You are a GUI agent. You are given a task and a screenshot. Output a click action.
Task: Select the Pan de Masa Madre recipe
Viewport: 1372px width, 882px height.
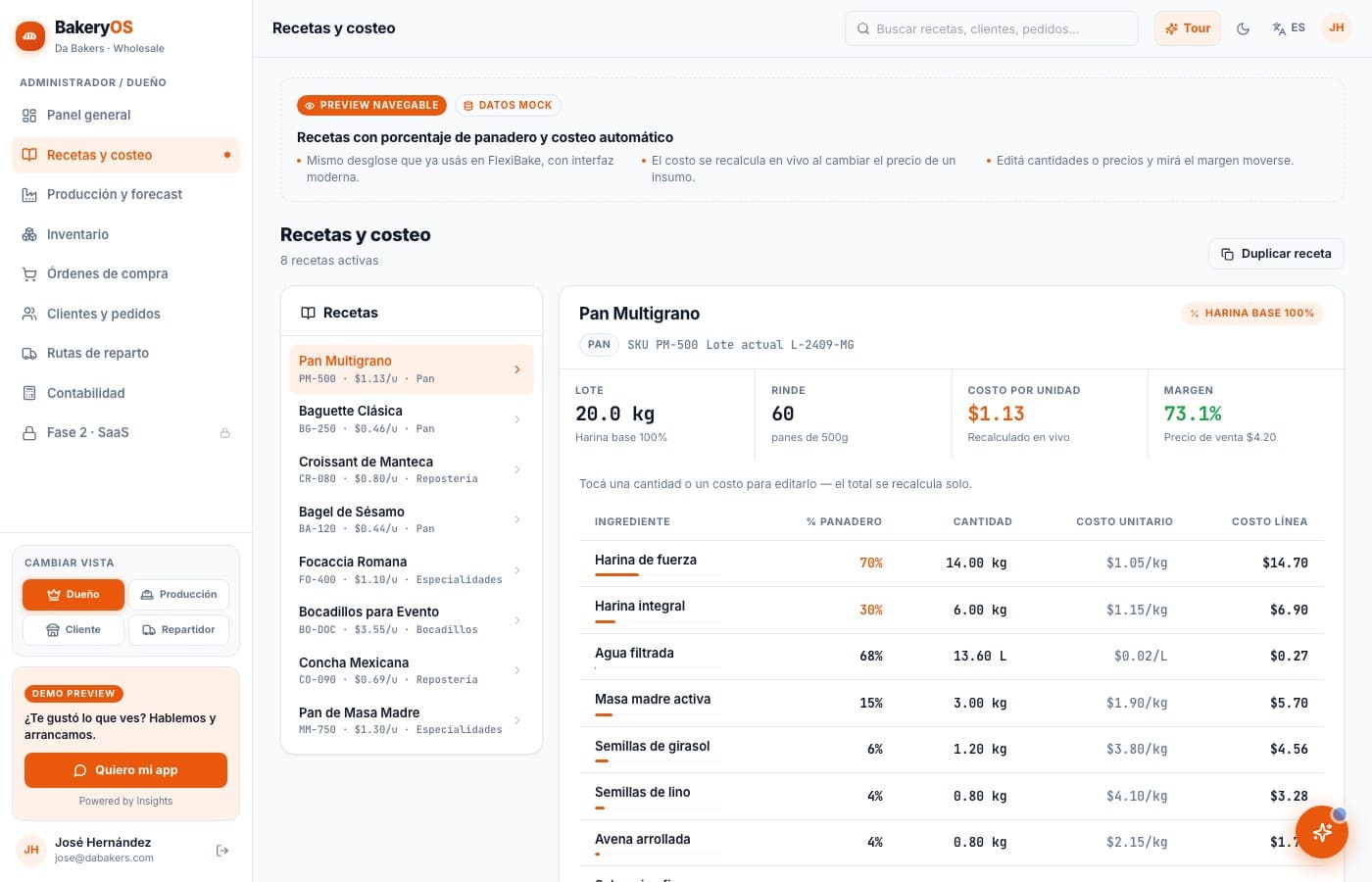412,720
